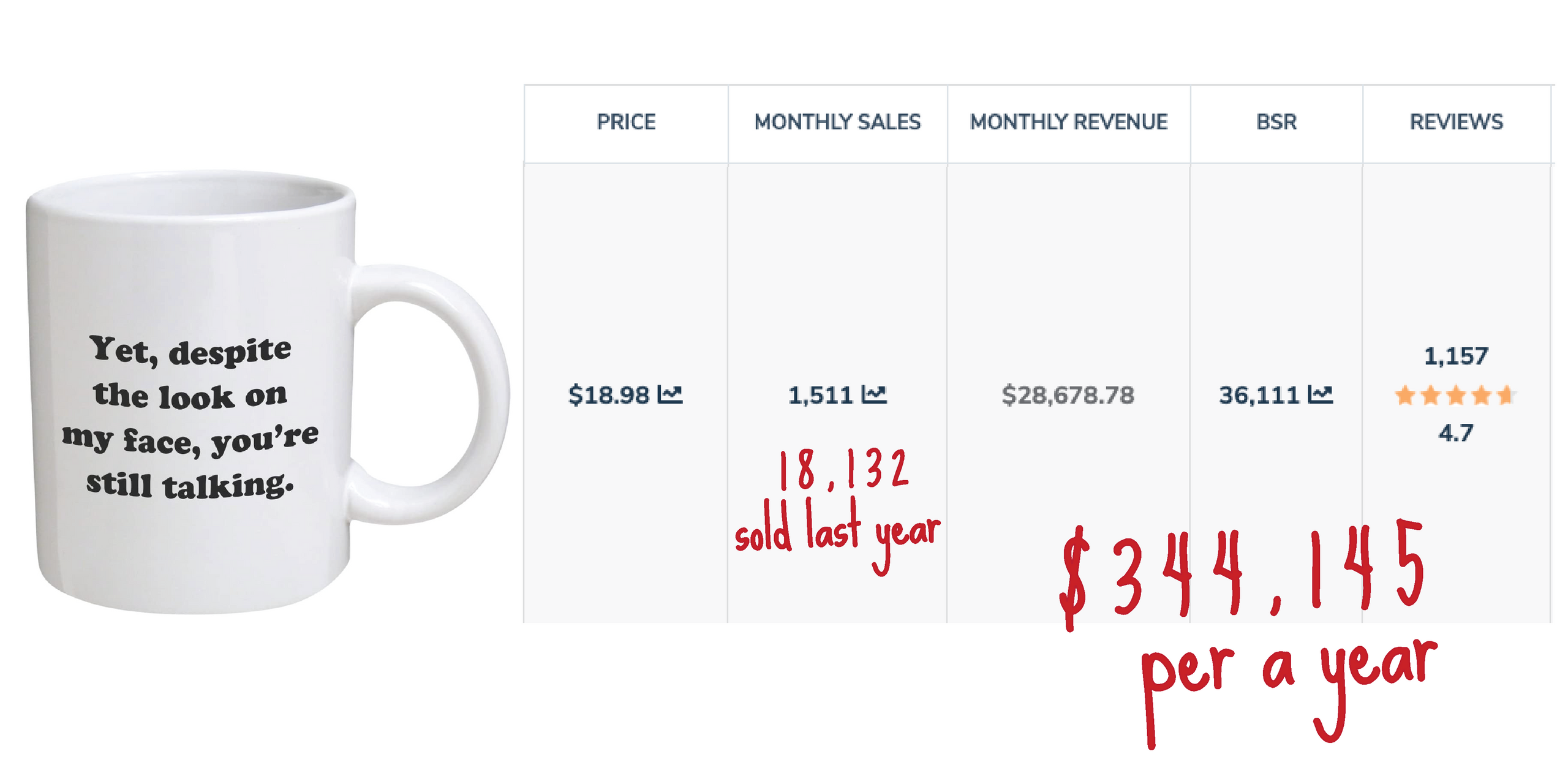Click the star rating icons
Screen dimensions: 1568x784
coord(1455,396)
